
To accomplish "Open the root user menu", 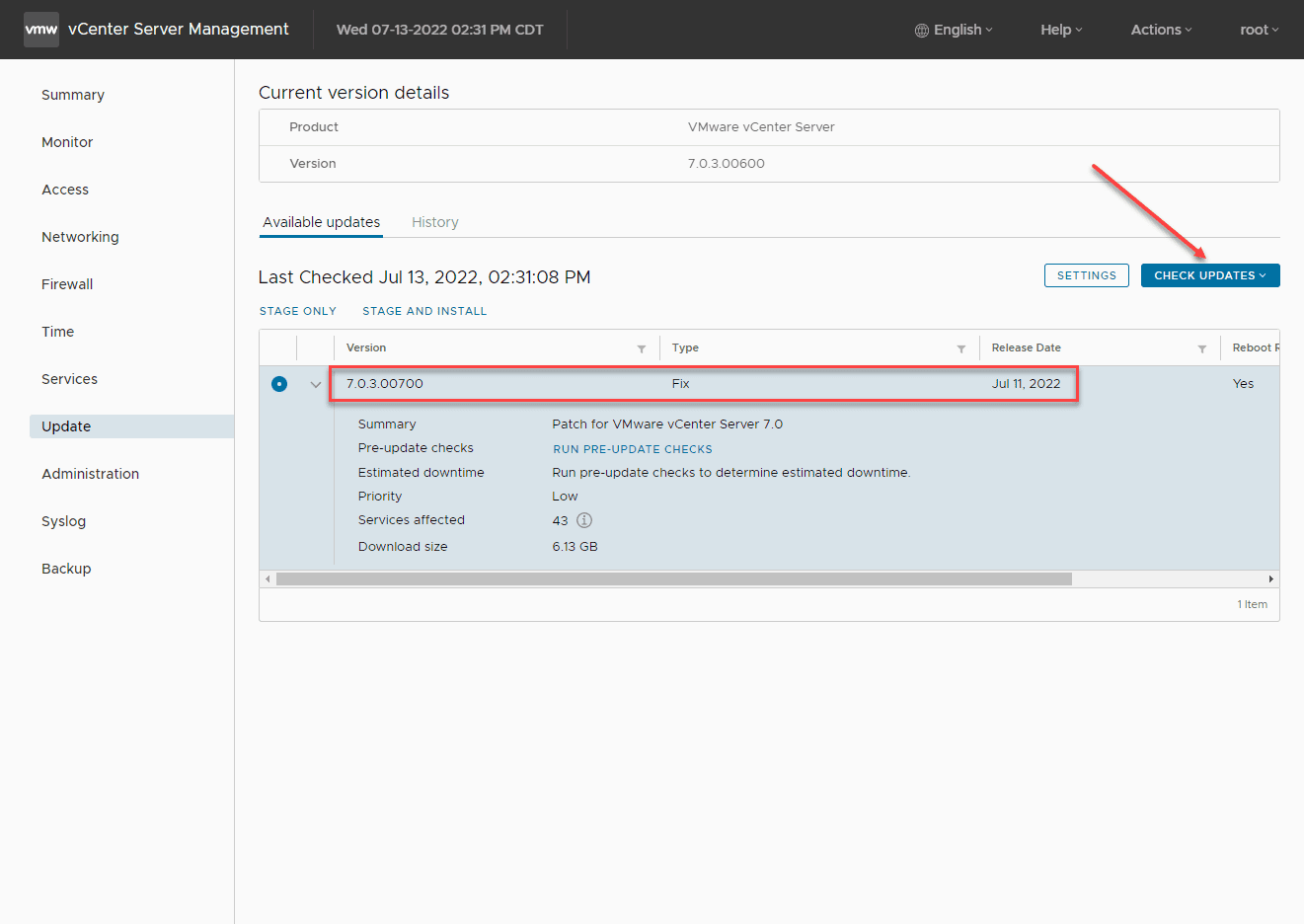I will tap(1259, 30).
